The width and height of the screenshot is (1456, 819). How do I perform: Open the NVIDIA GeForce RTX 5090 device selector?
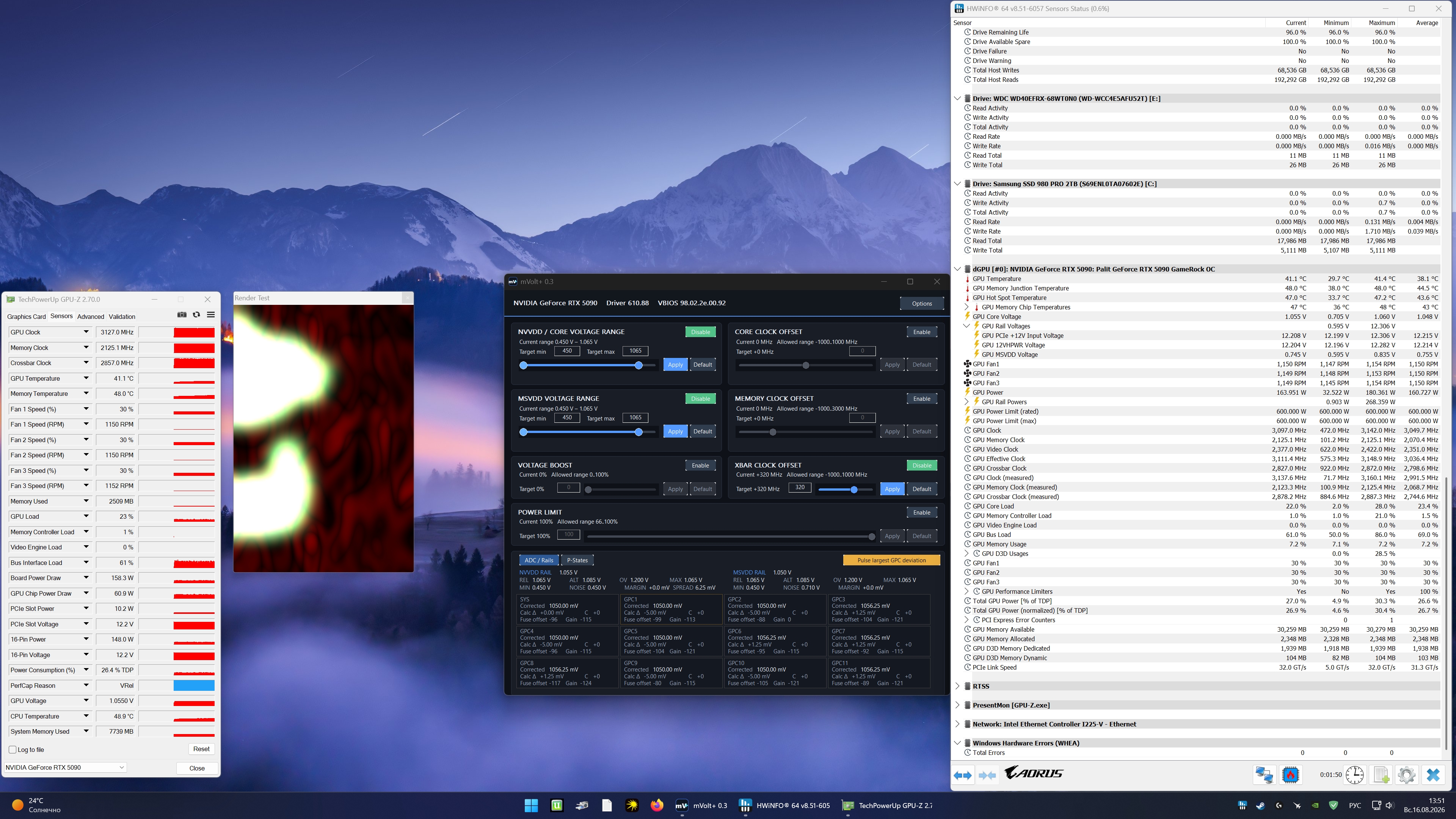65,767
